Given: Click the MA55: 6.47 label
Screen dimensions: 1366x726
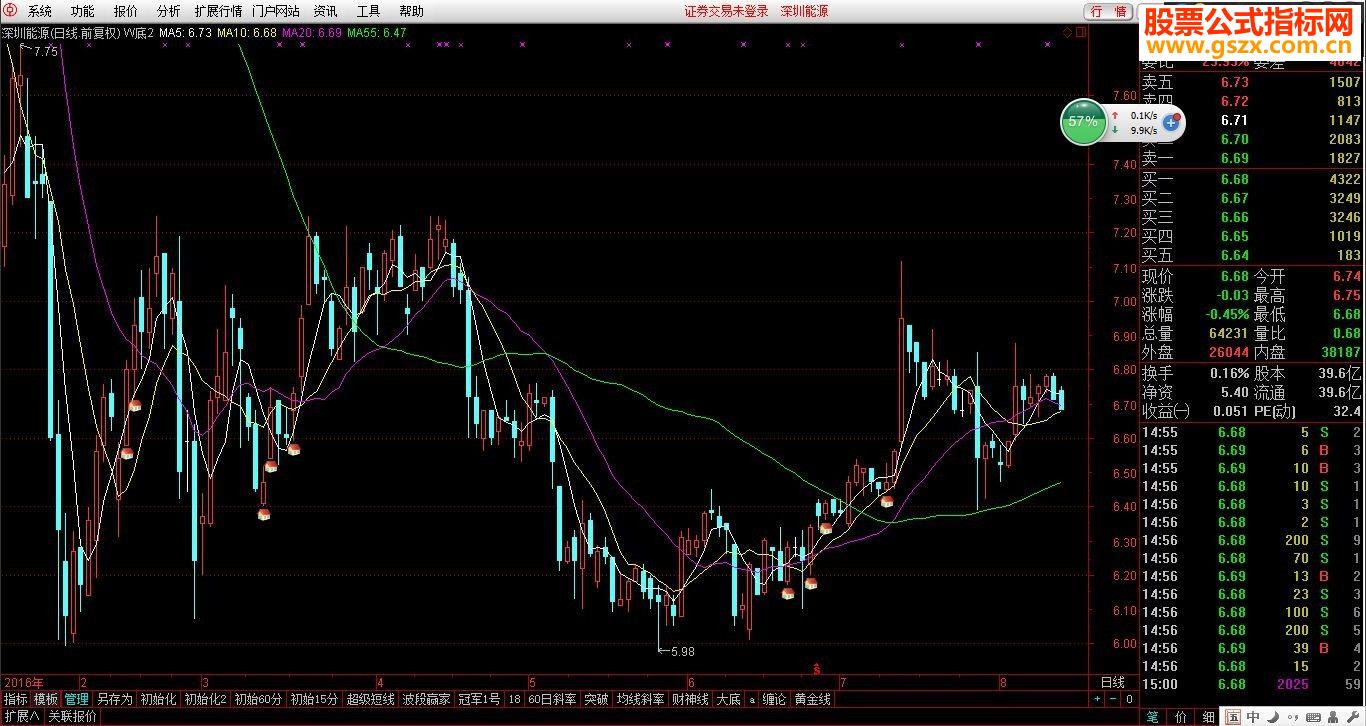Looking at the screenshot, I should tap(376, 32).
